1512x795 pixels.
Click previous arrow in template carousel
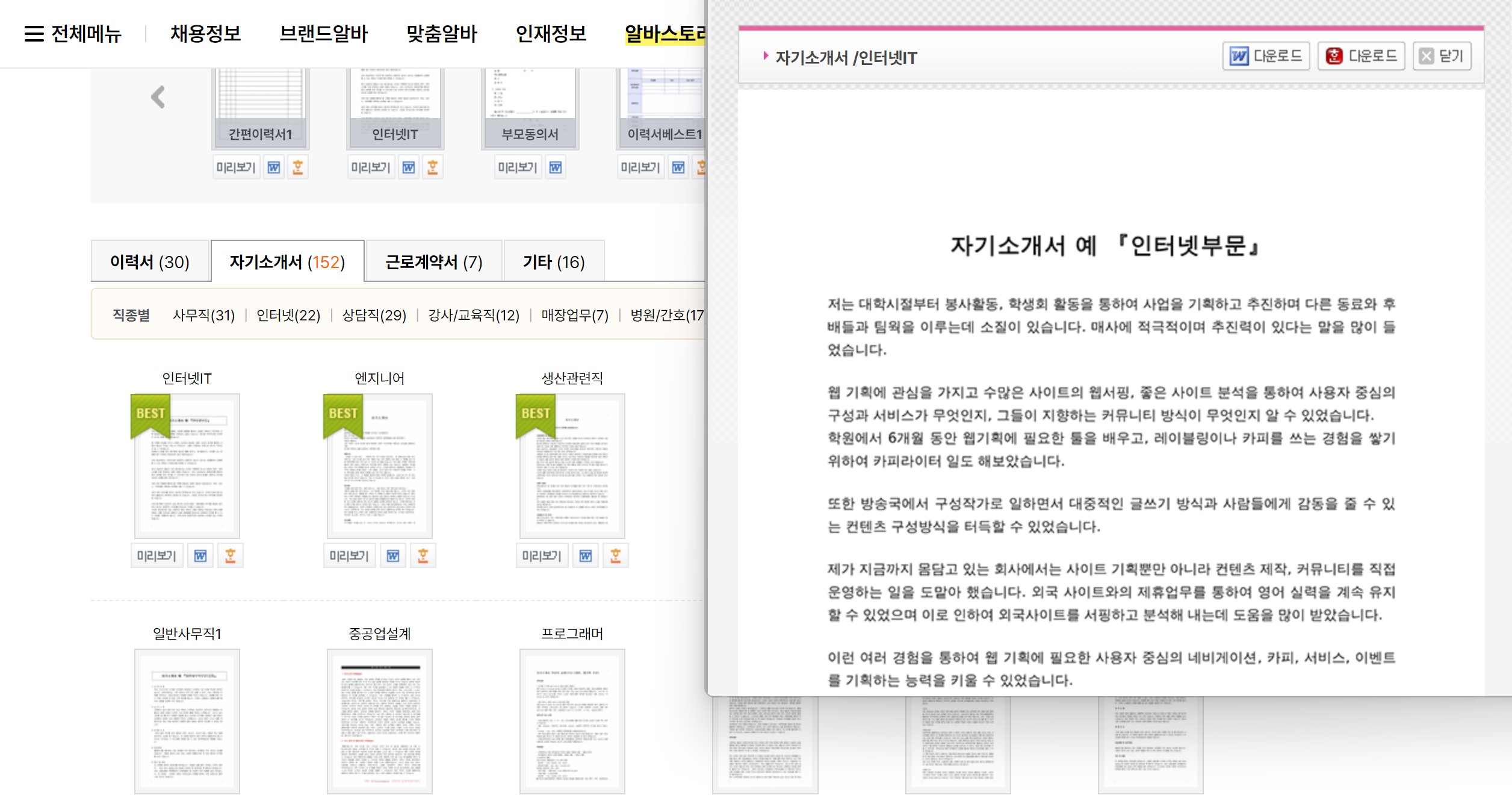pyautogui.click(x=158, y=97)
